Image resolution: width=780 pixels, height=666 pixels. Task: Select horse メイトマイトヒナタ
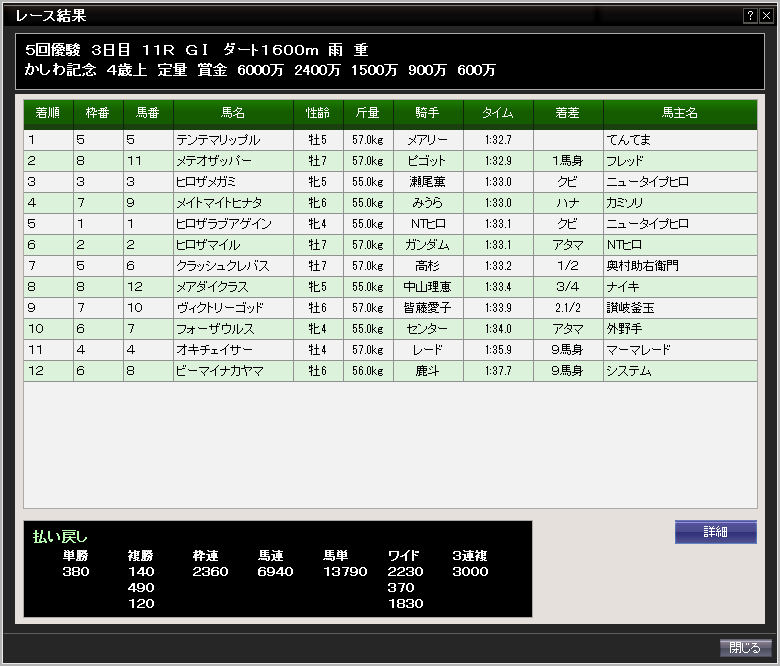[x=219, y=203]
